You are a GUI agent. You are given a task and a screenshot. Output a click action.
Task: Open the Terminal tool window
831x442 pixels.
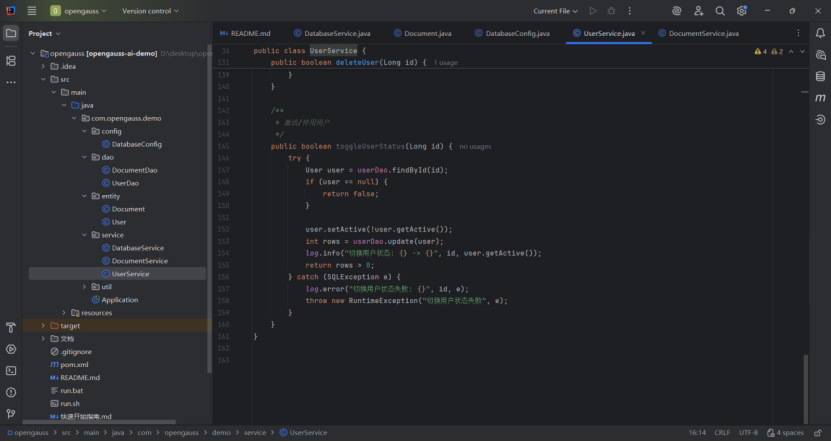(x=11, y=371)
